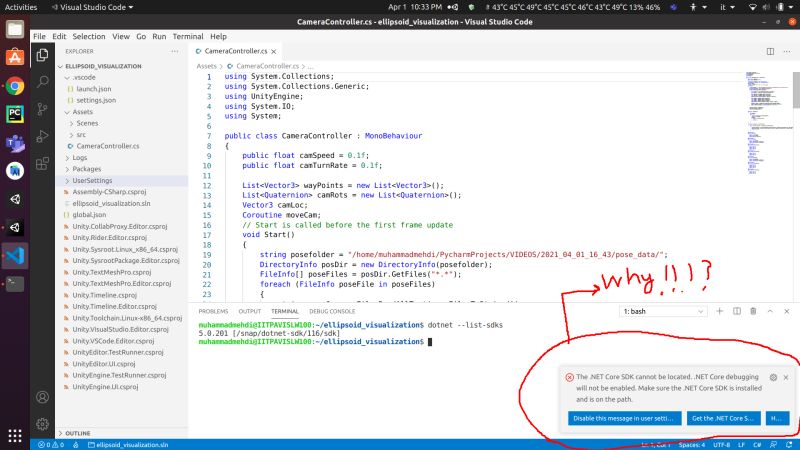The width and height of the screenshot is (800, 450).
Task: Open Visual Studio Code app menu in top bar
Action: click(92, 7)
